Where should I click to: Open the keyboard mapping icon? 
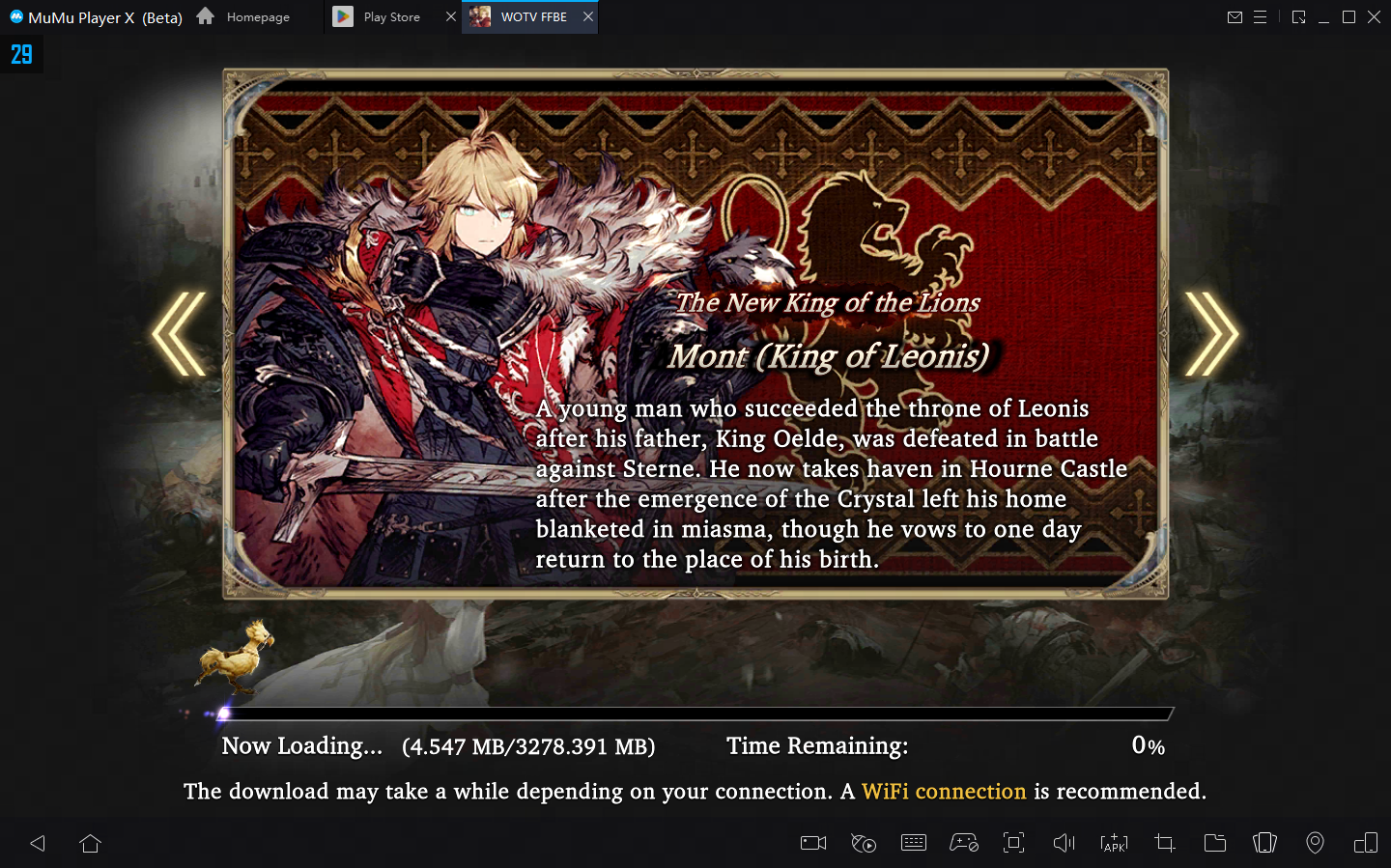914,843
